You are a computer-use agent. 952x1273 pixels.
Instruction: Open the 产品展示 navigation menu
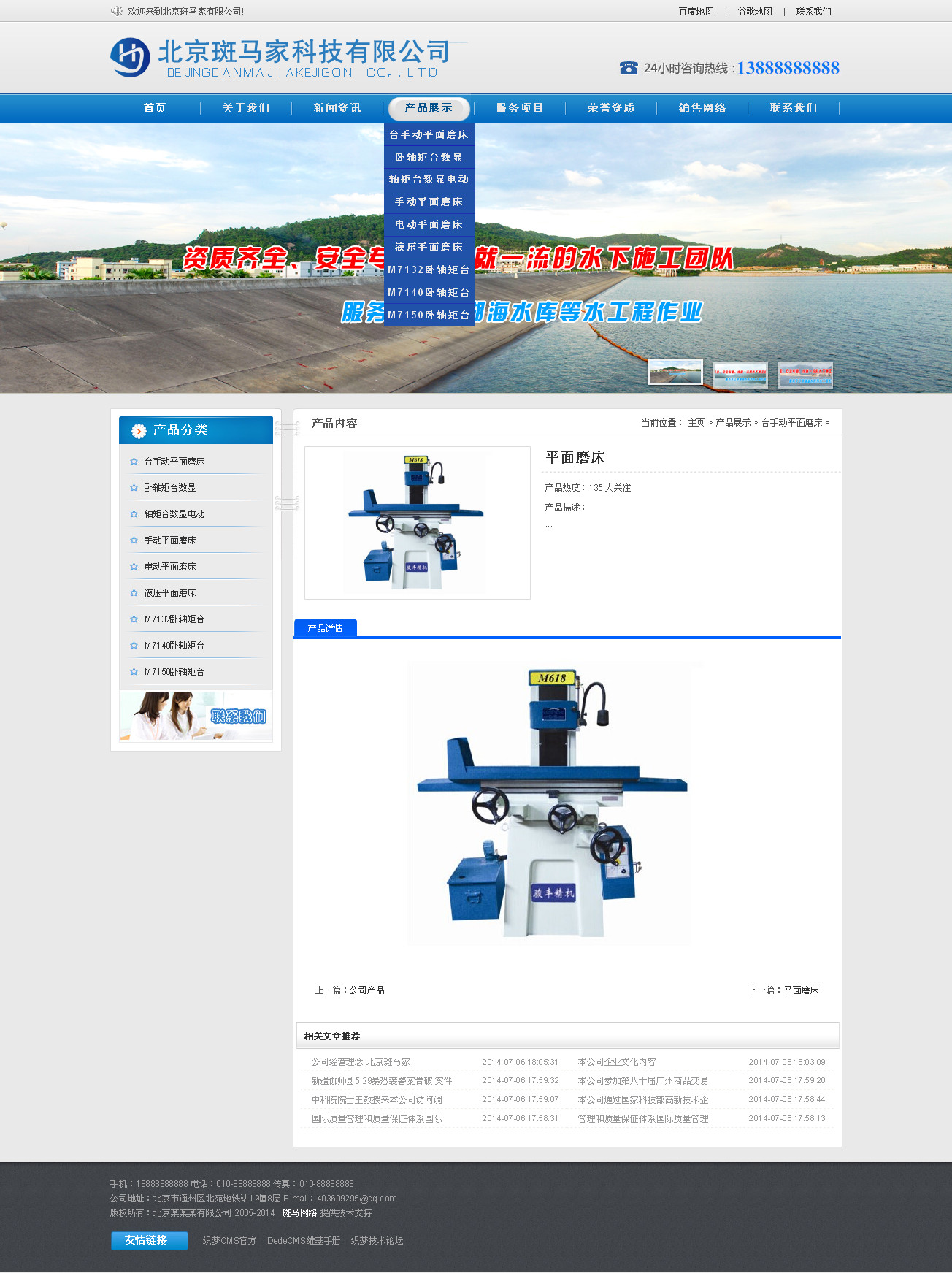click(x=429, y=108)
